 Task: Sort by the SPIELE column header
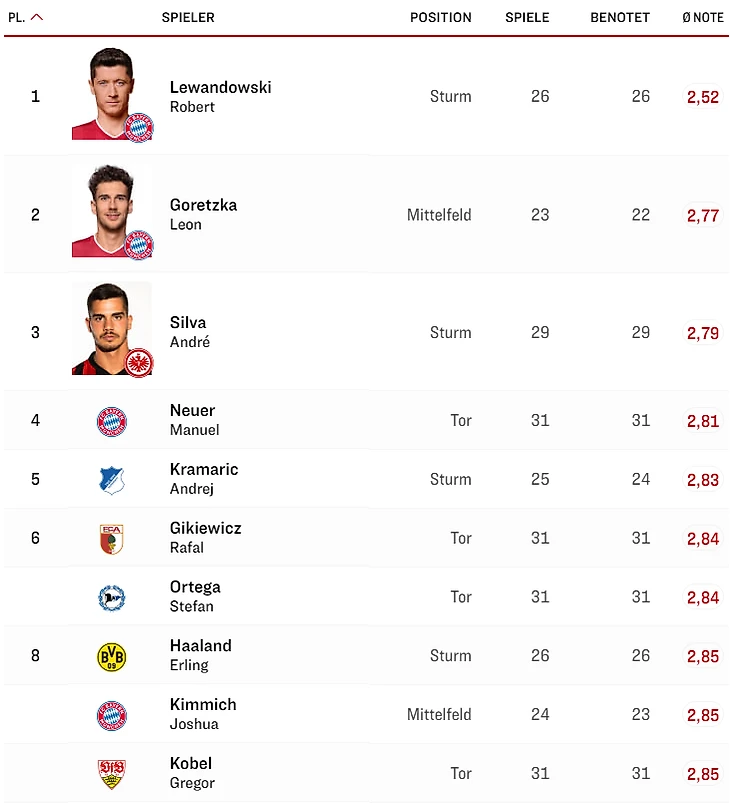click(527, 17)
